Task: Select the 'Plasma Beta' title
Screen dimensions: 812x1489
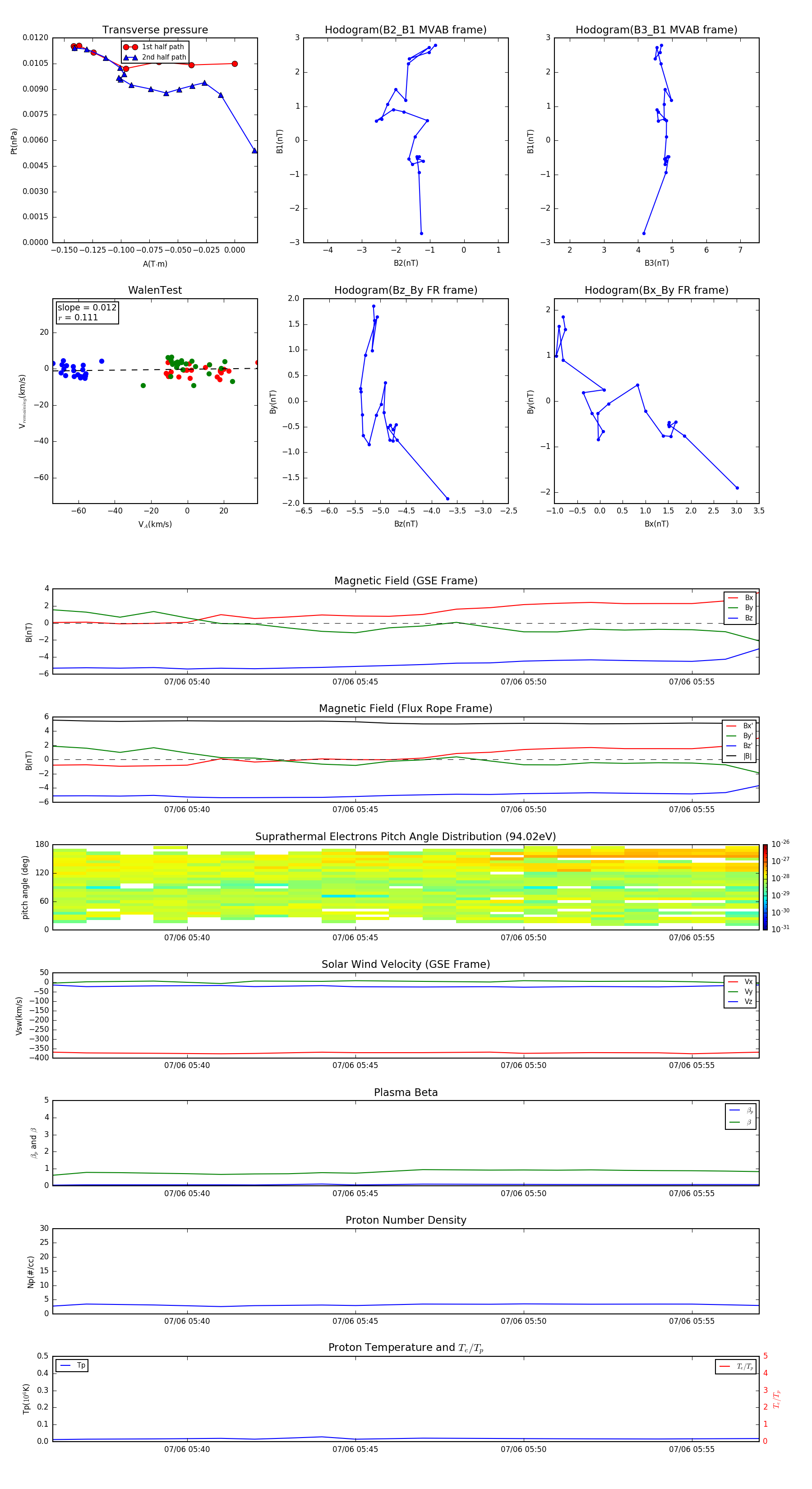Action: 406,1092
